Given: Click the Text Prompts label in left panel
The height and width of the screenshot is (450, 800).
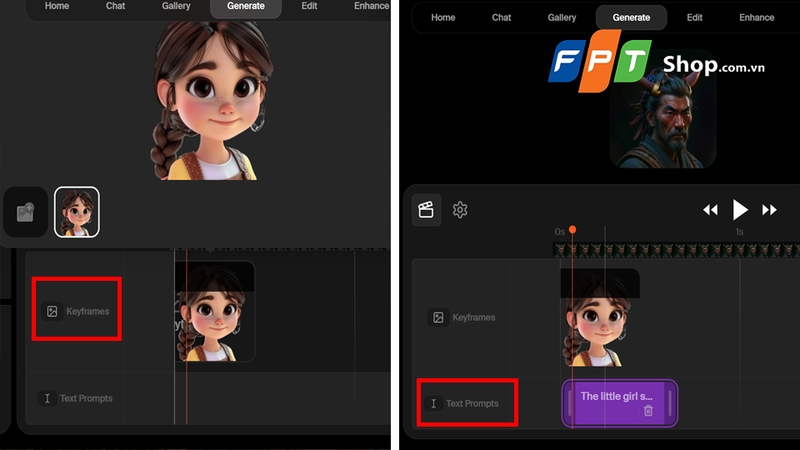Looking at the screenshot, I should click(86, 398).
